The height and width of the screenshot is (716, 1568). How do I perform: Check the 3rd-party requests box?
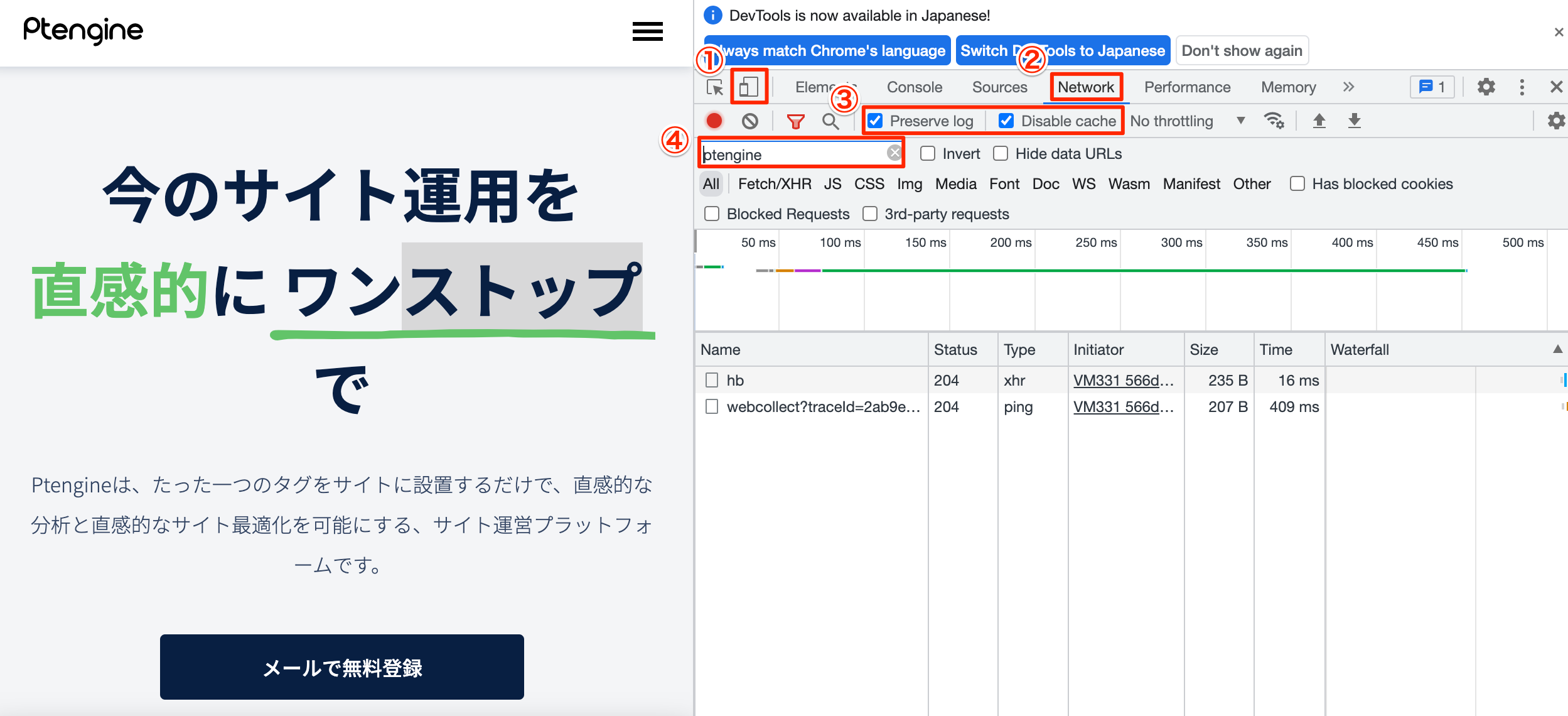coord(870,214)
